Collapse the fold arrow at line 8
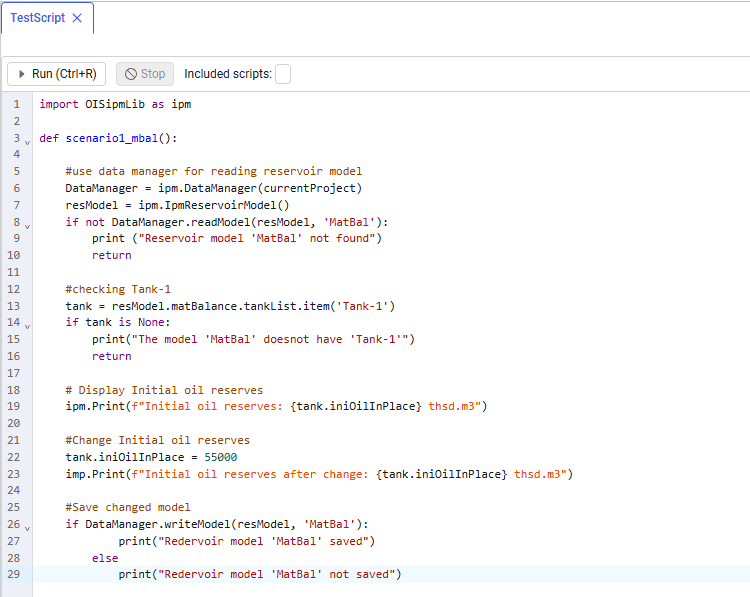 [x=27, y=226]
